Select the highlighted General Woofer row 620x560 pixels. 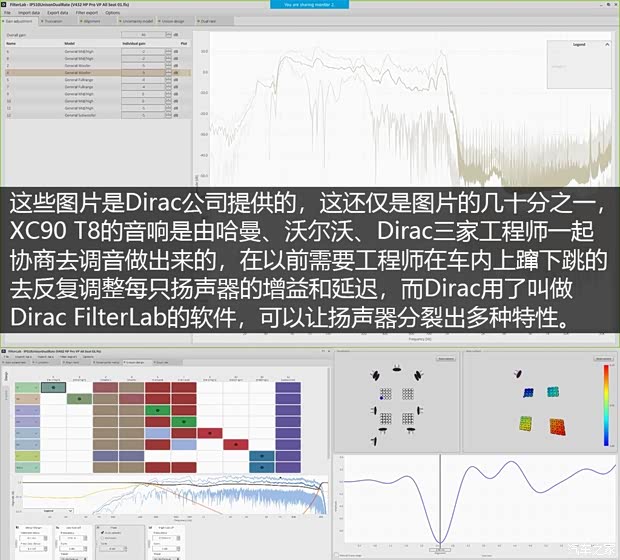[x=77, y=73]
